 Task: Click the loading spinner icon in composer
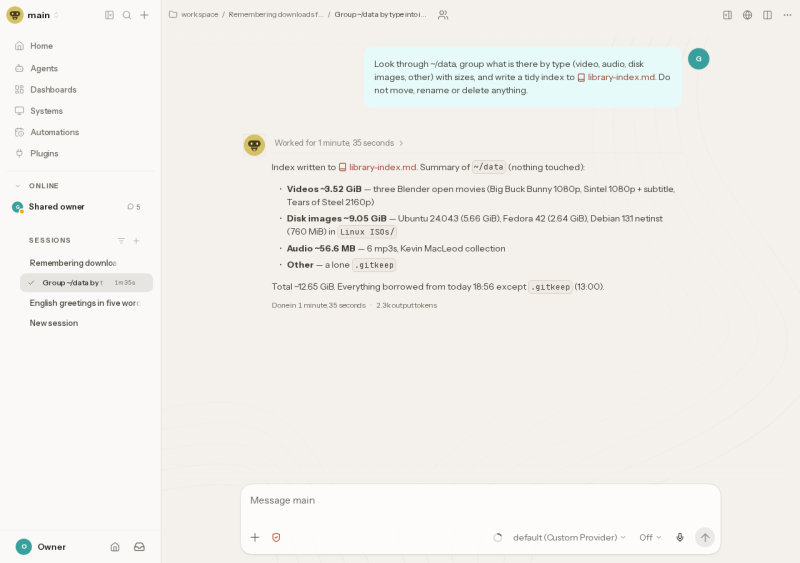(498, 537)
